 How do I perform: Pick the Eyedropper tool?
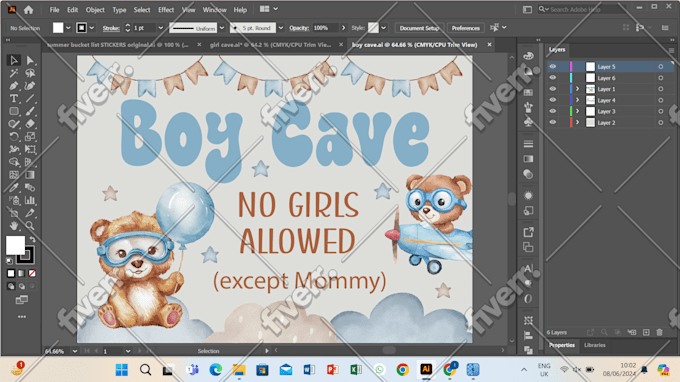point(13,187)
